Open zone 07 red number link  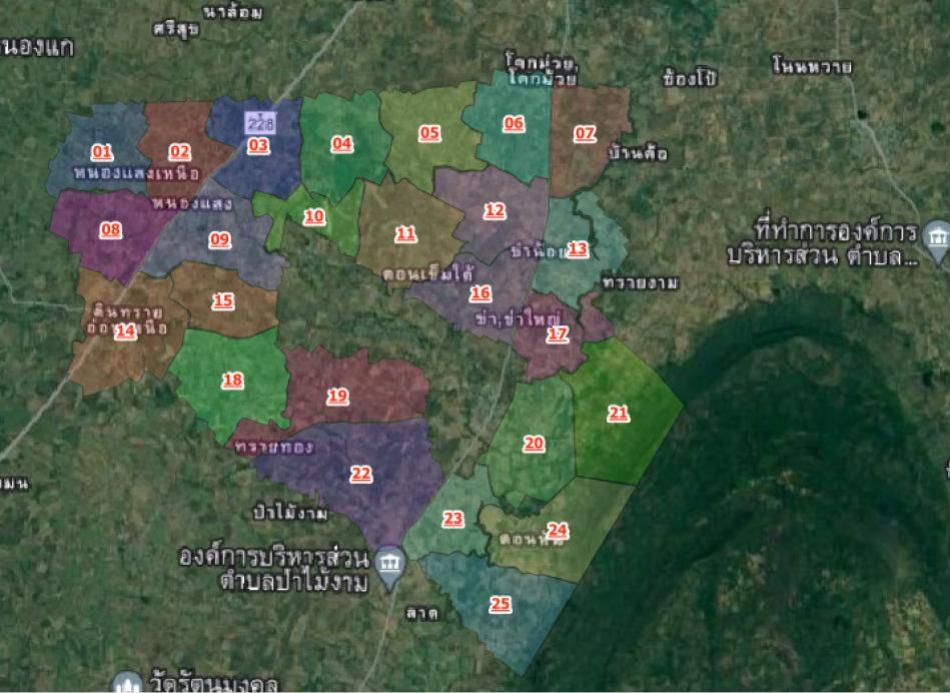pyautogui.click(x=584, y=133)
